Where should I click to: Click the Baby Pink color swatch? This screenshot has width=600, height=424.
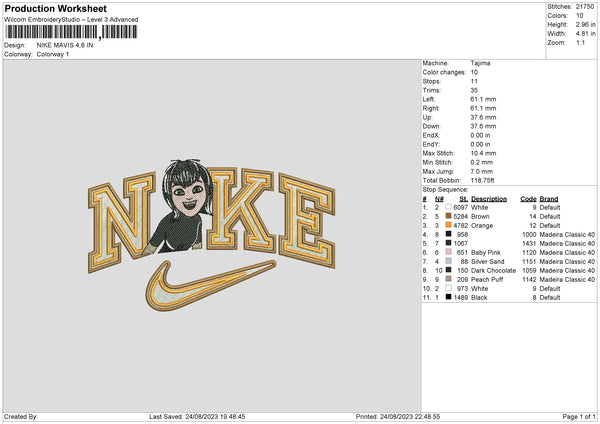coord(448,252)
